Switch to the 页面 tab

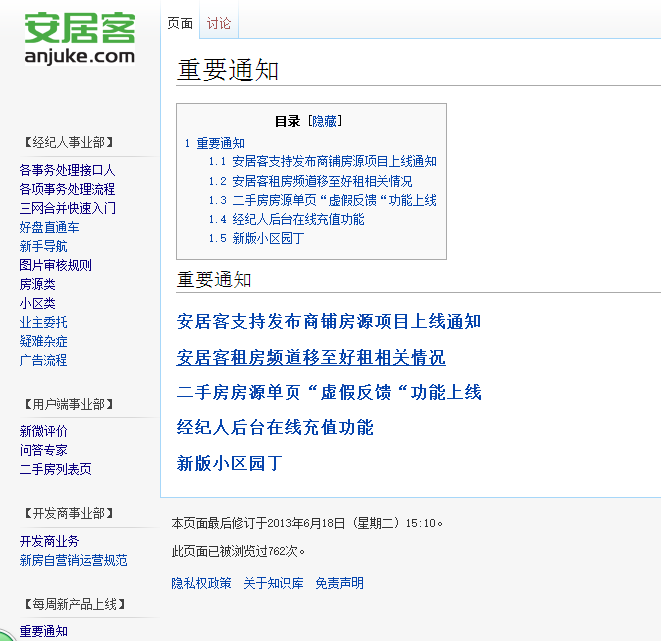pos(180,23)
